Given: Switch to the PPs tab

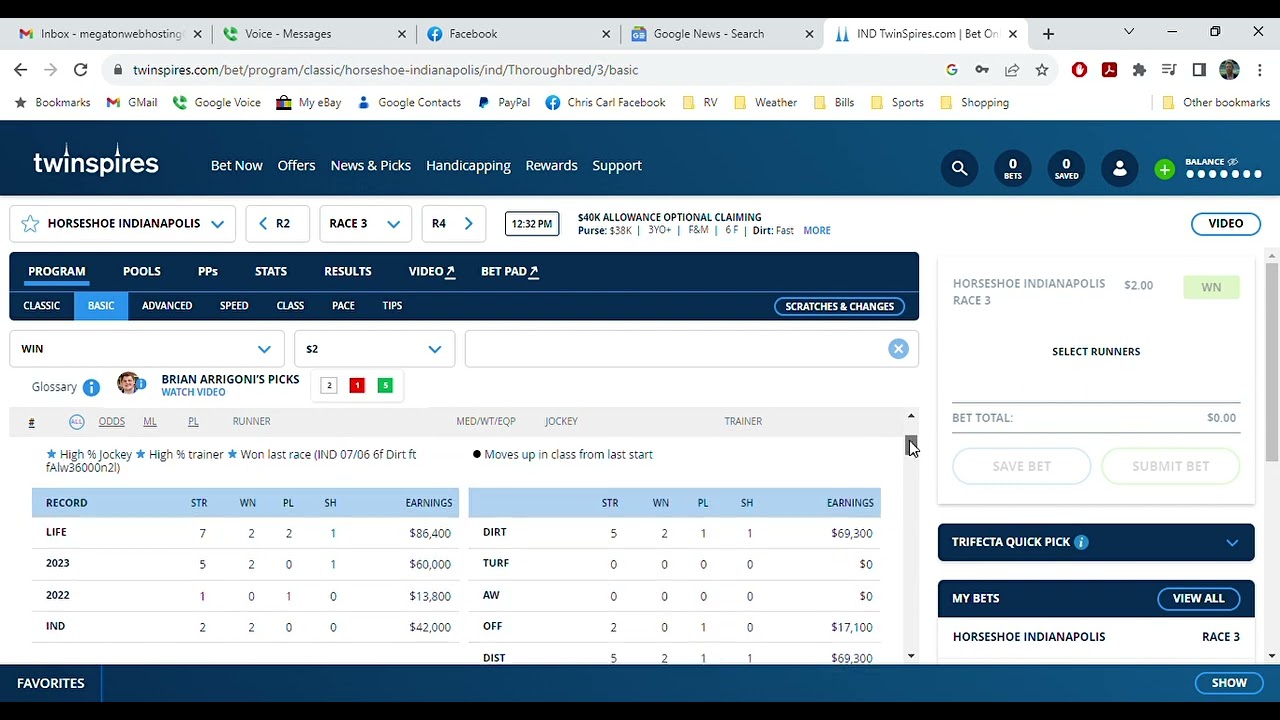Looking at the screenshot, I should point(208,271).
